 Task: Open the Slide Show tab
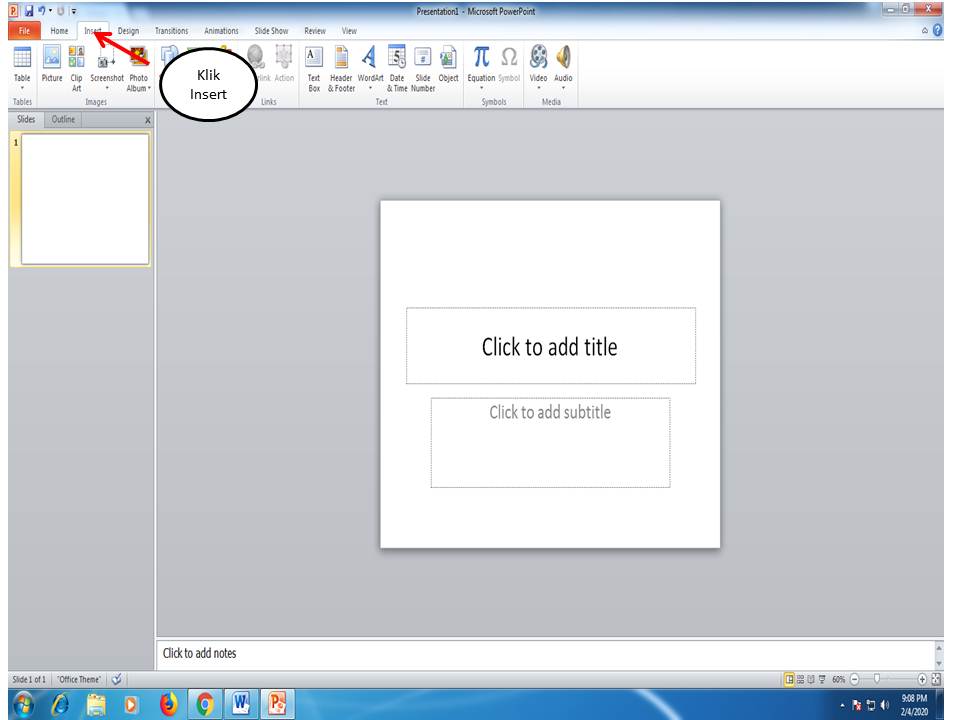[x=271, y=31]
